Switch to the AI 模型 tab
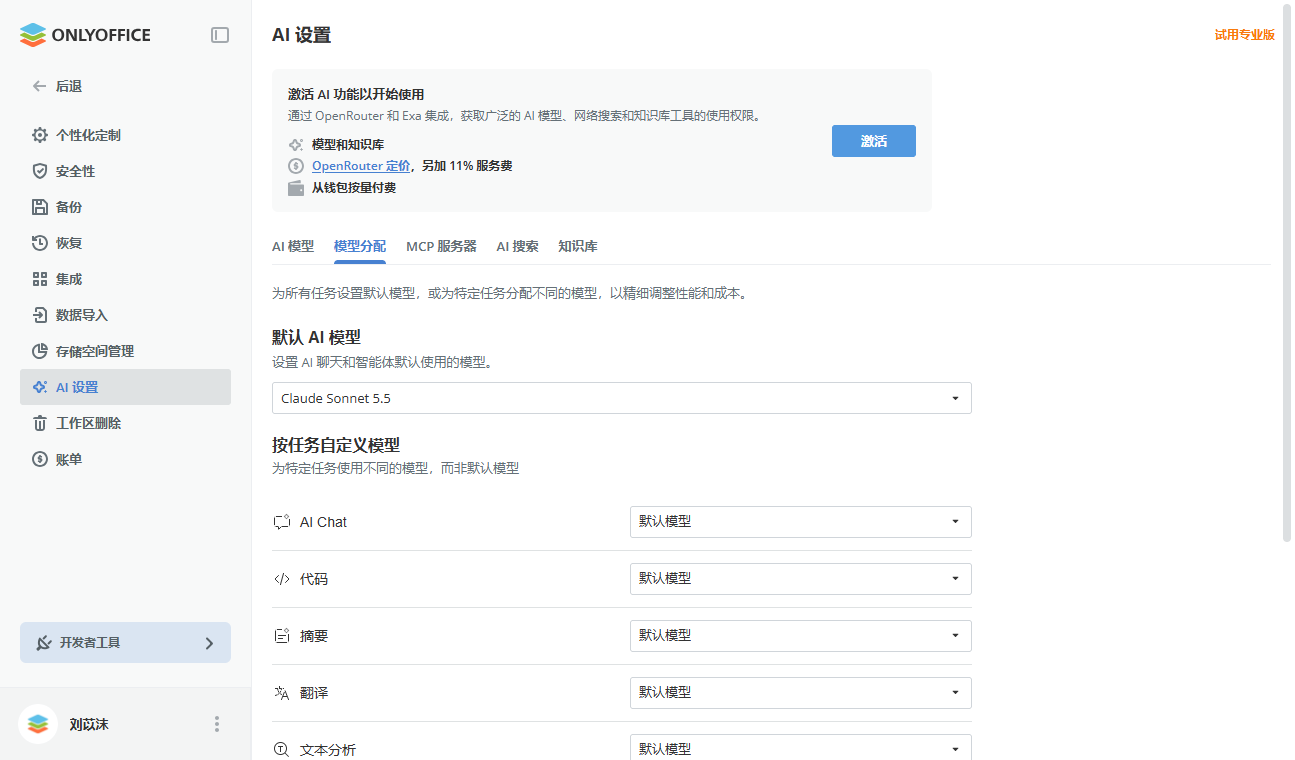 293,246
